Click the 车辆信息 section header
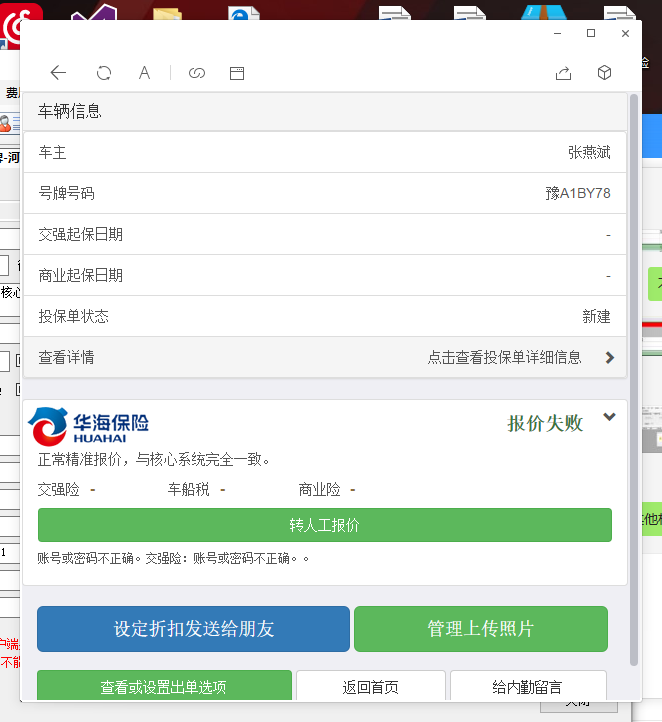The height and width of the screenshot is (722, 662). (x=325, y=111)
